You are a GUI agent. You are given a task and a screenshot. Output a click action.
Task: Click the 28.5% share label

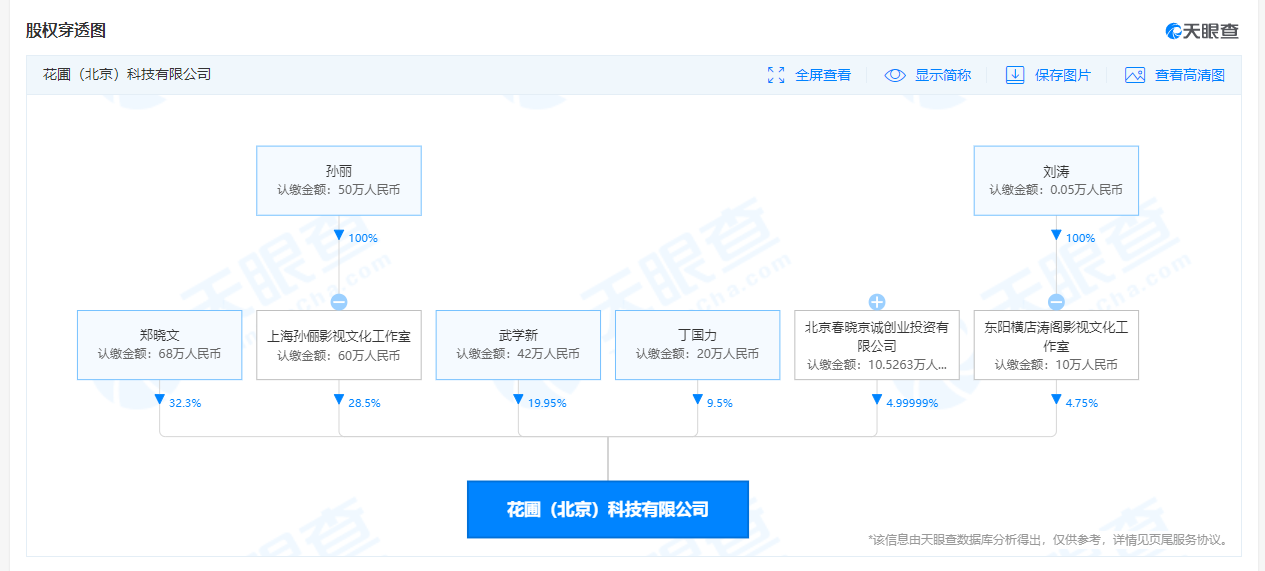[x=364, y=403]
